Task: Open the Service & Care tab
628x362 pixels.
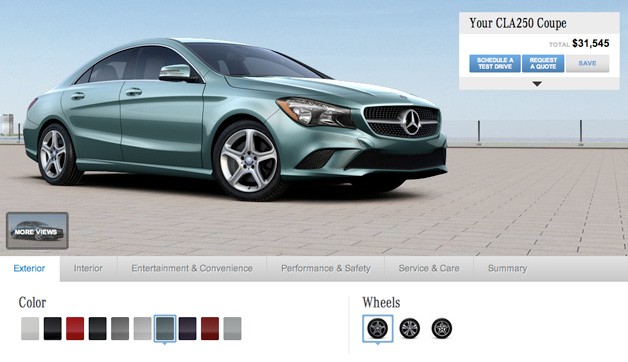Action: click(429, 268)
